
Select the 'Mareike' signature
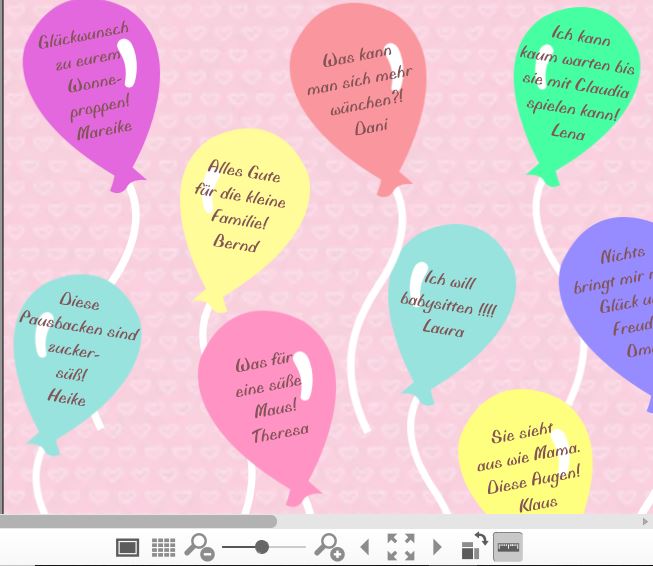point(105,130)
